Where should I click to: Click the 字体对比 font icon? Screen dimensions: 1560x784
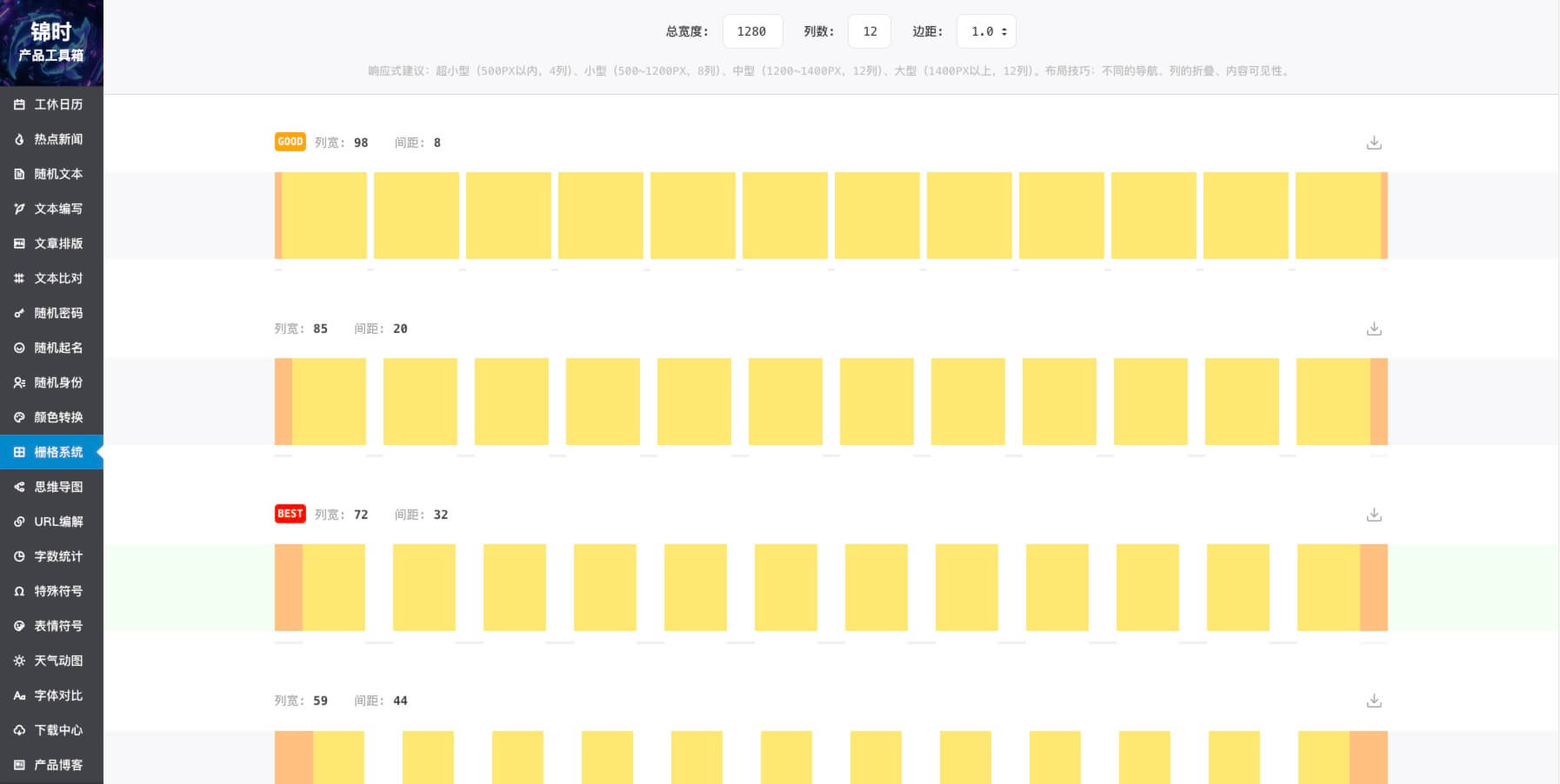coord(19,695)
